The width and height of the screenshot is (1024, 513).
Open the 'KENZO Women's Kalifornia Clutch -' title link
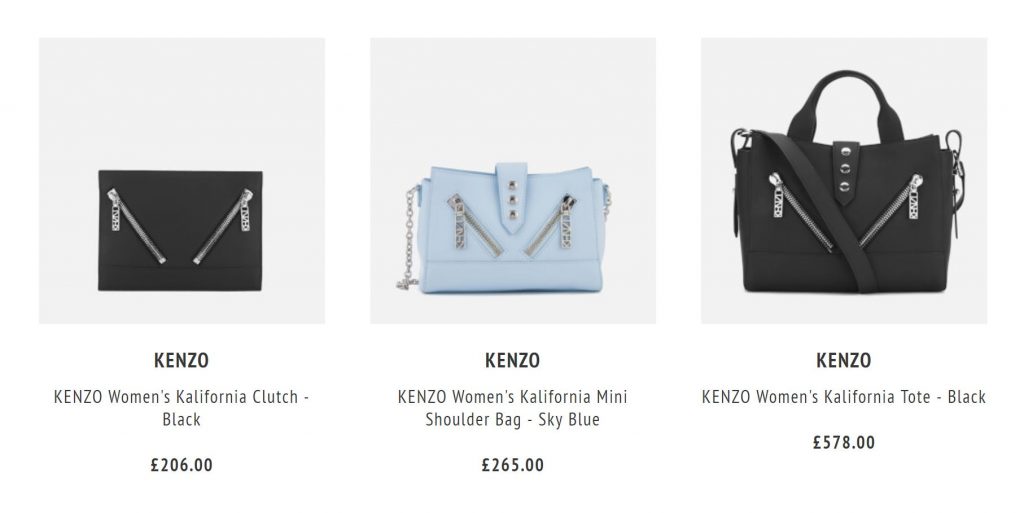[x=182, y=397]
